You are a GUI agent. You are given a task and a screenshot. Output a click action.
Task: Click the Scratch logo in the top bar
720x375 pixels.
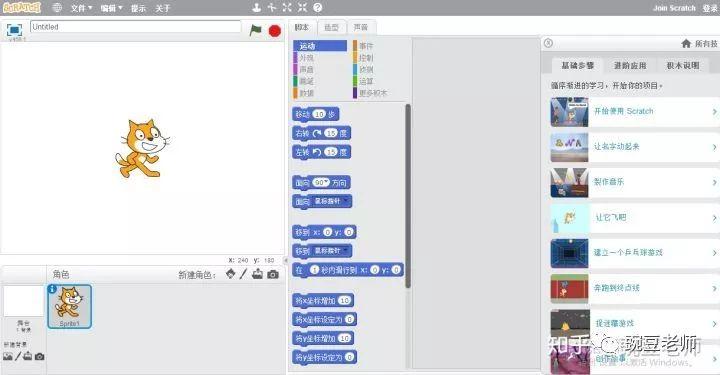[x=22, y=7]
